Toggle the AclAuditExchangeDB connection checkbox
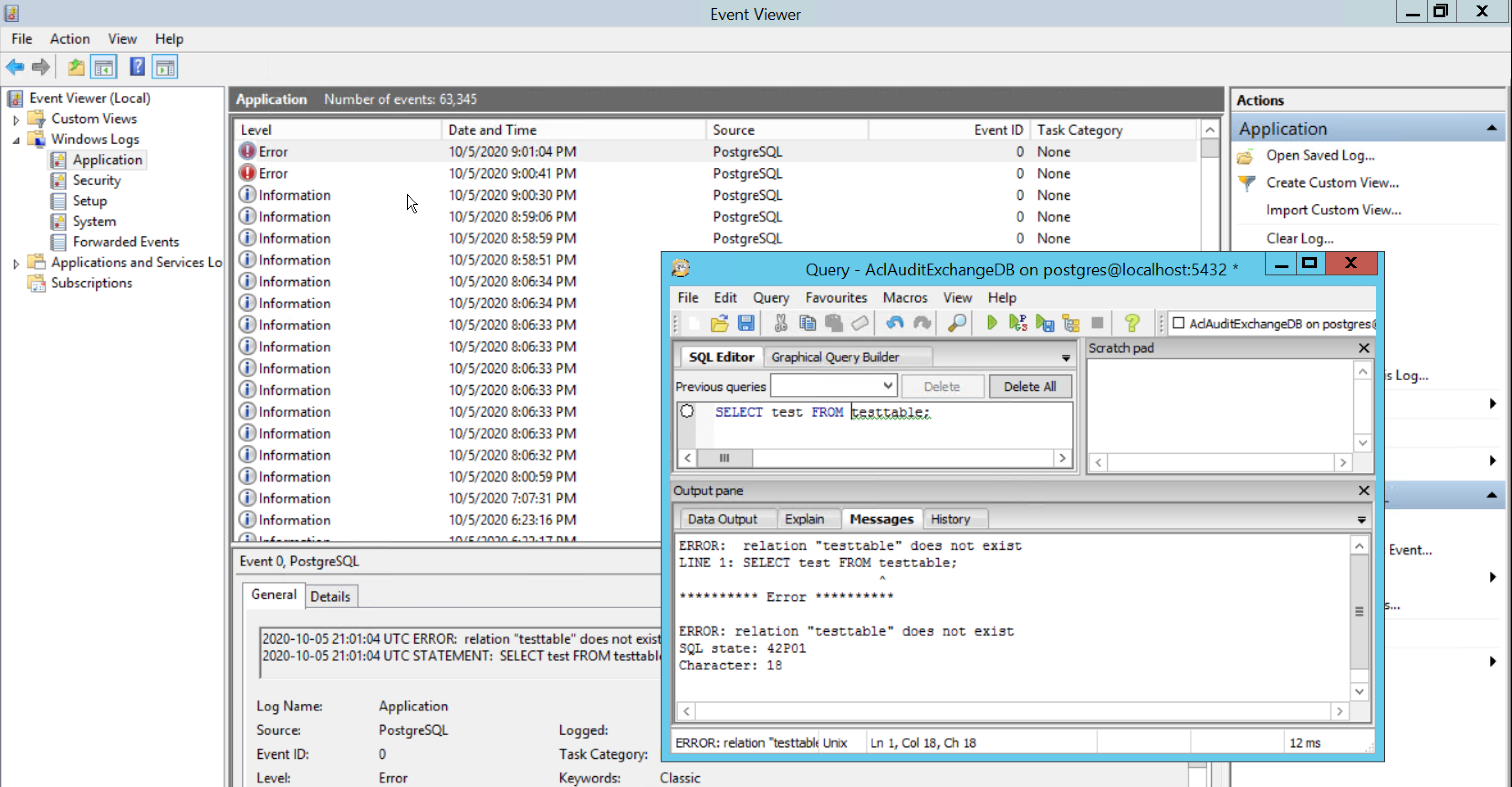1512x787 pixels. 1178,323
